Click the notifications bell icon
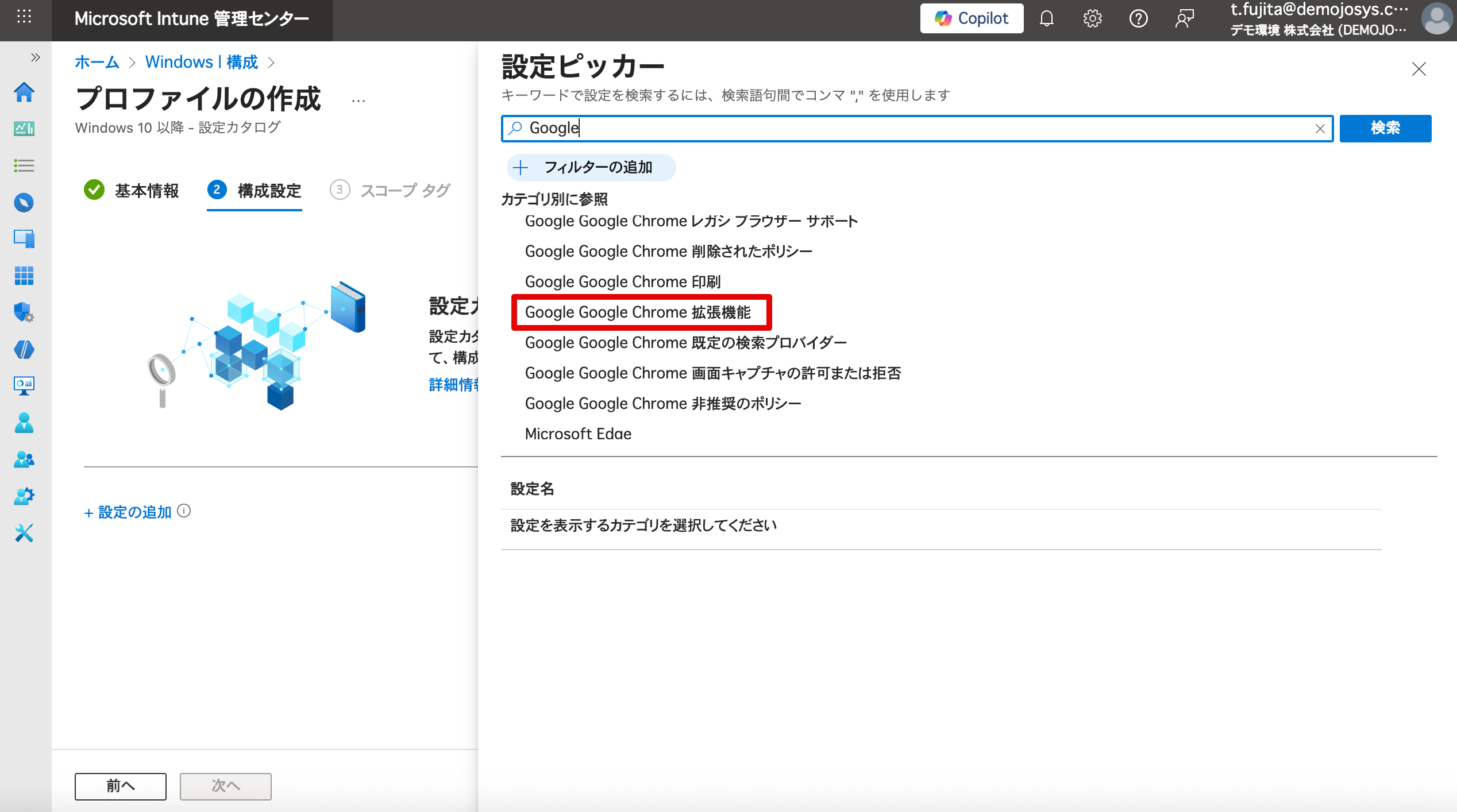The image size is (1457, 812). [1046, 19]
